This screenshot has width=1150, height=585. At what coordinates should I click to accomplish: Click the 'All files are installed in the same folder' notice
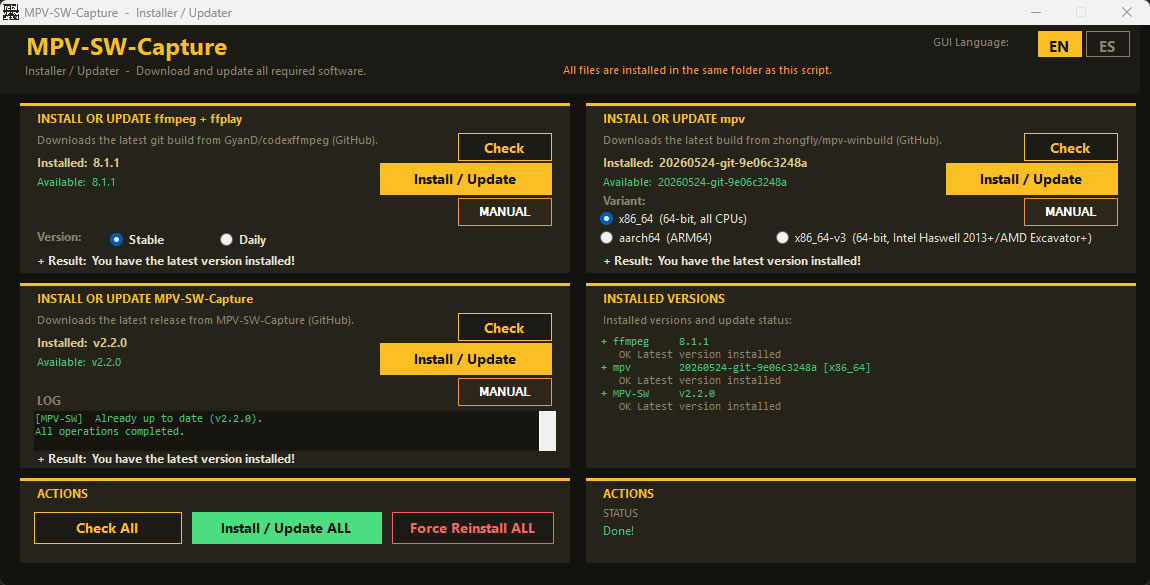click(697, 70)
